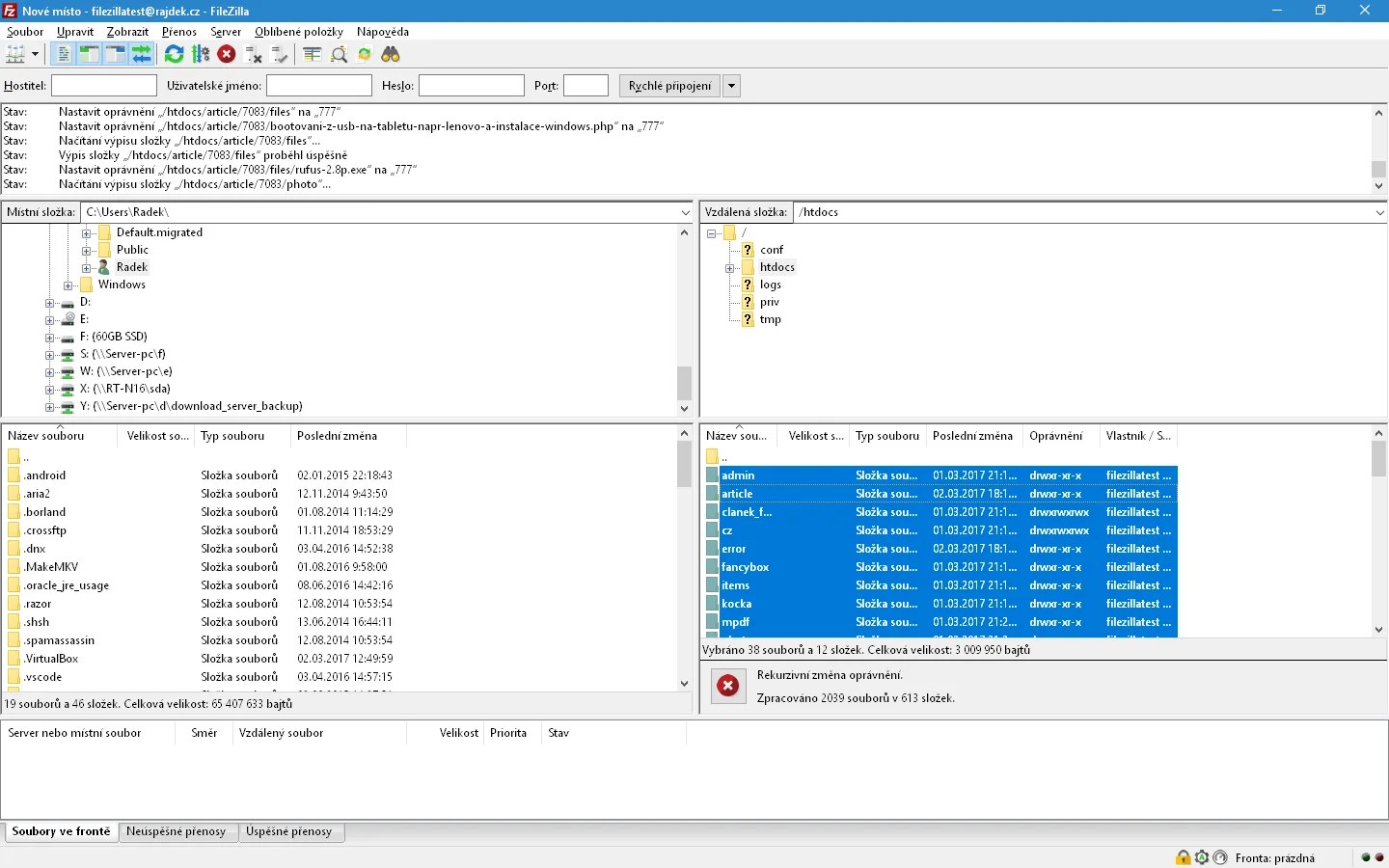The width and height of the screenshot is (1389, 868).
Task: Click the unknown conf folder question-mark icon
Action: (748, 250)
